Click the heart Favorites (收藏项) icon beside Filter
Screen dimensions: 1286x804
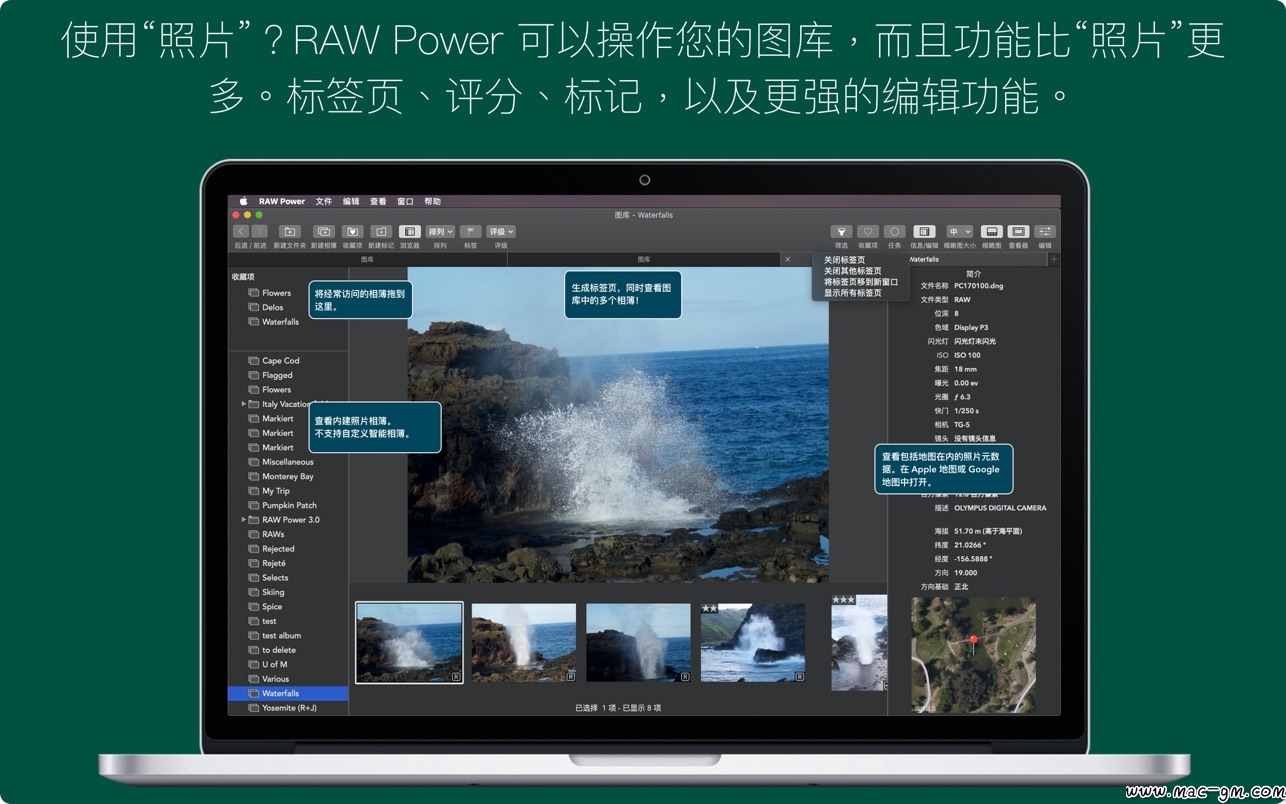point(867,232)
